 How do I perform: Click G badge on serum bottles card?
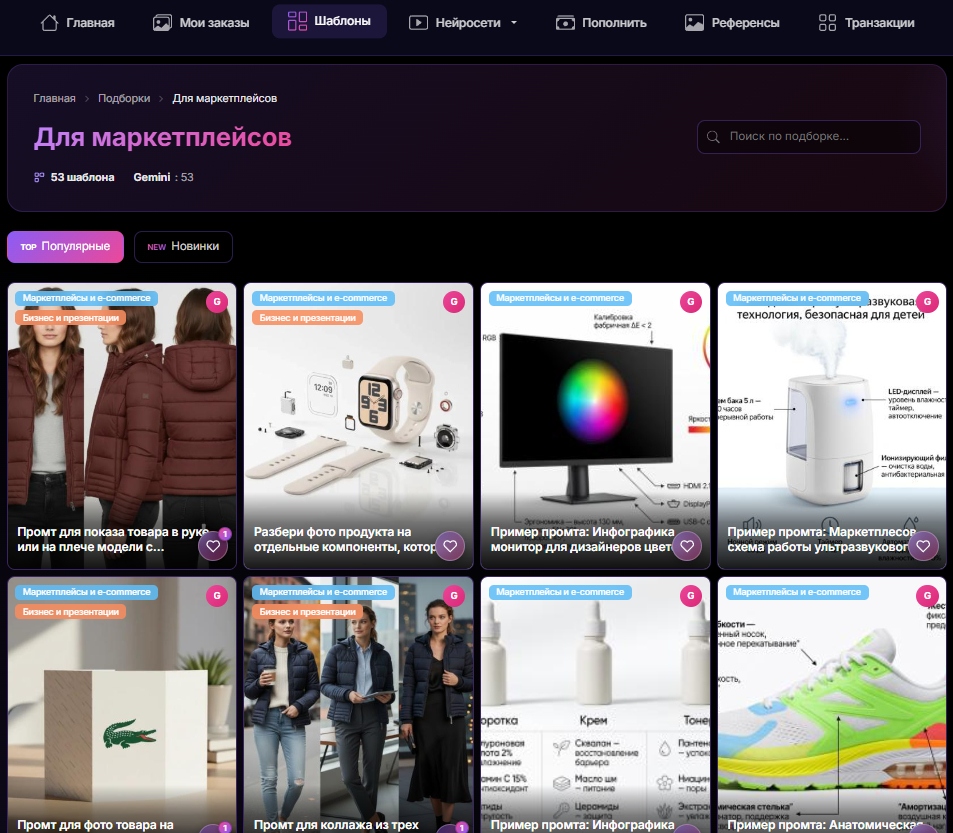coord(690,595)
